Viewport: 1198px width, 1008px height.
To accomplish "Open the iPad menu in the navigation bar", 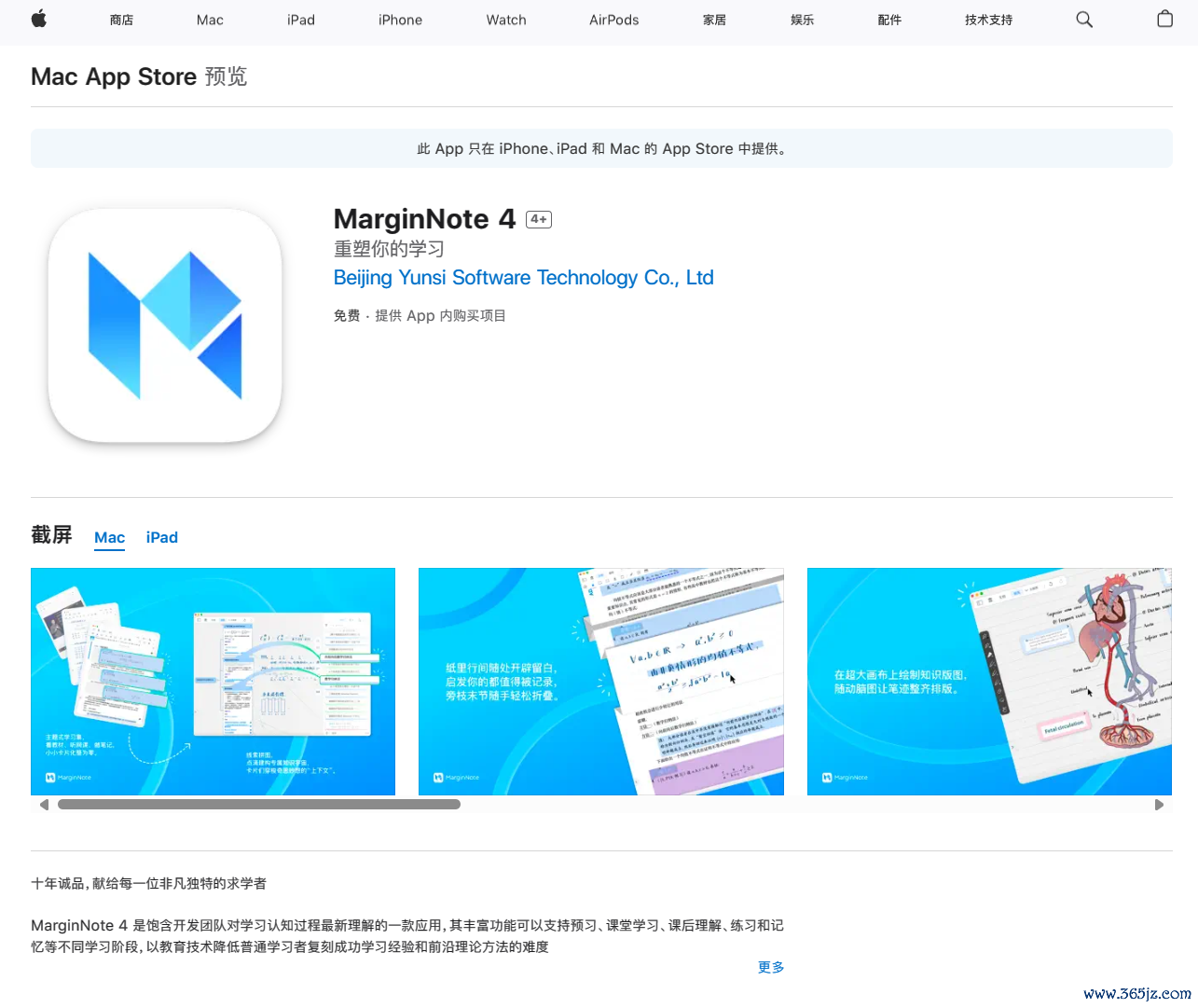I will (x=301, y=20).
